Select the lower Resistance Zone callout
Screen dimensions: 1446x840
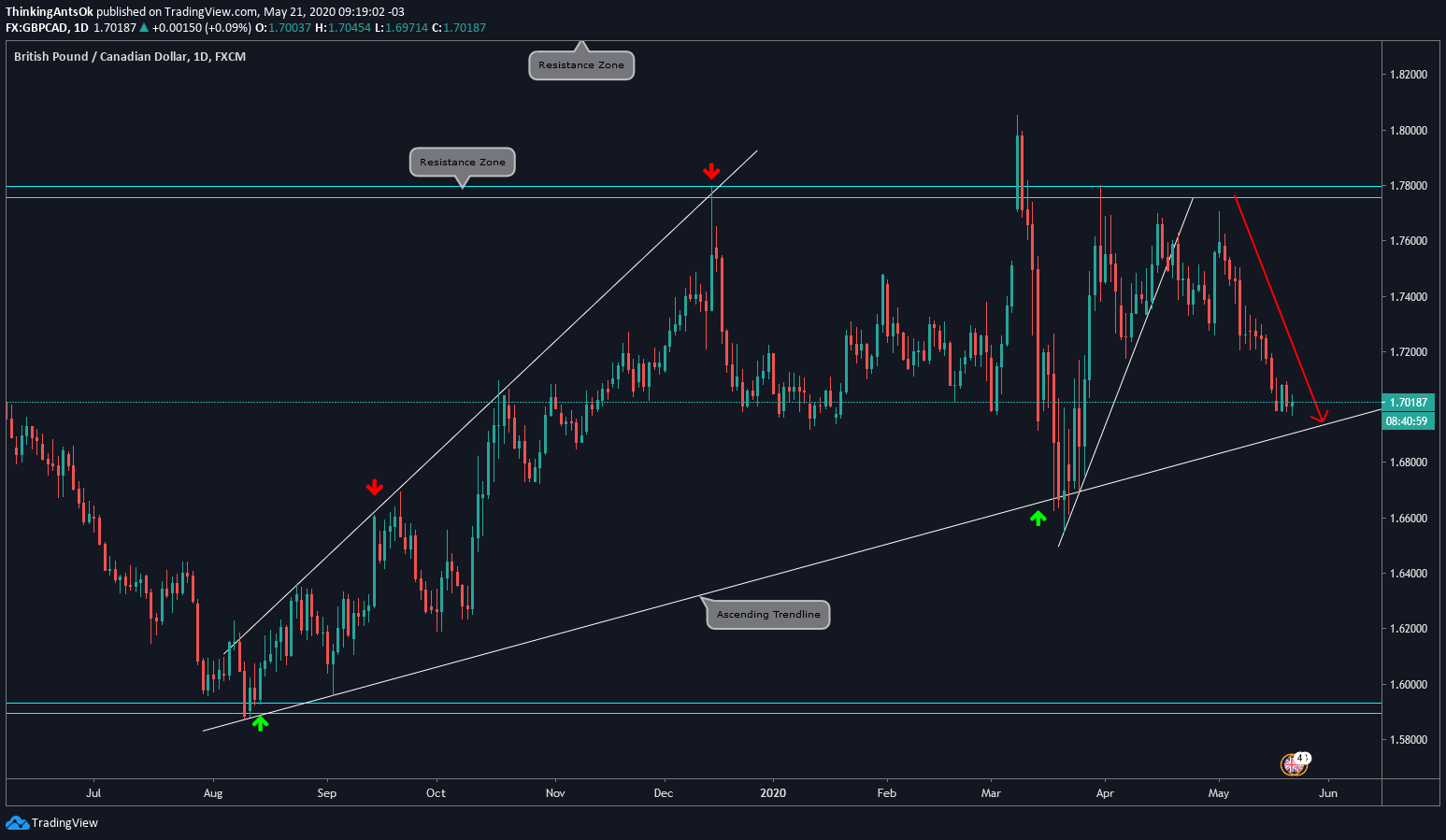point(463,162)
